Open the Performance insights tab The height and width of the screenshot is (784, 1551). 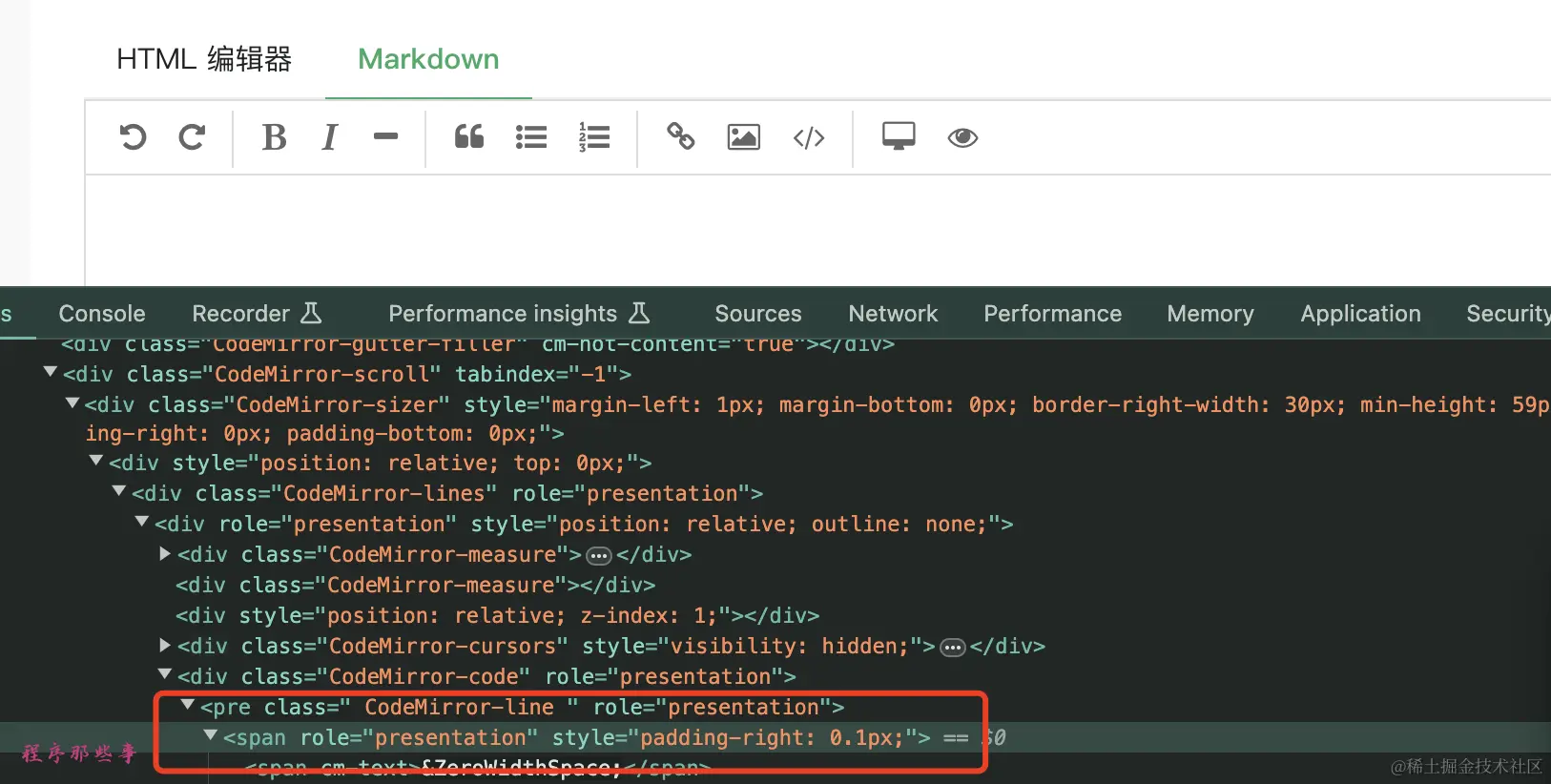coord(520,314)
